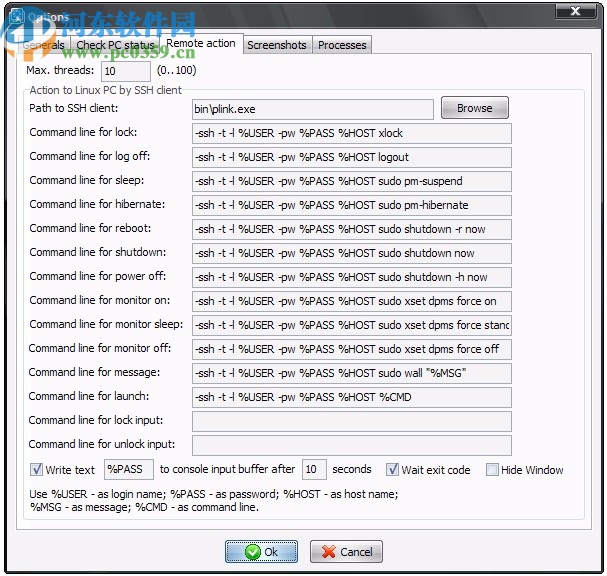Focus the Command line for message field
The height and width of the screenshot is (576, 607).
point(352,374)
